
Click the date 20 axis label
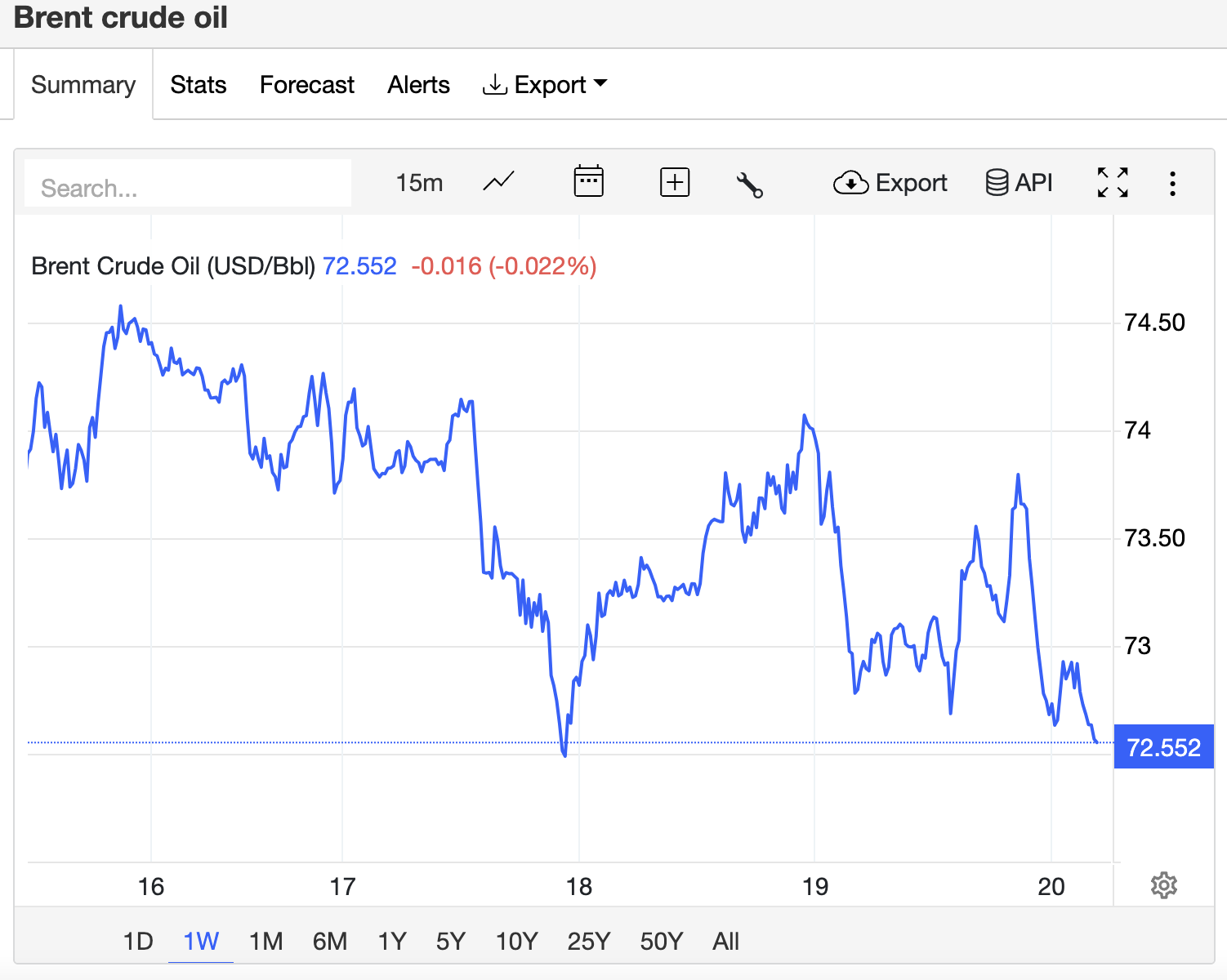pos(1051,887)
